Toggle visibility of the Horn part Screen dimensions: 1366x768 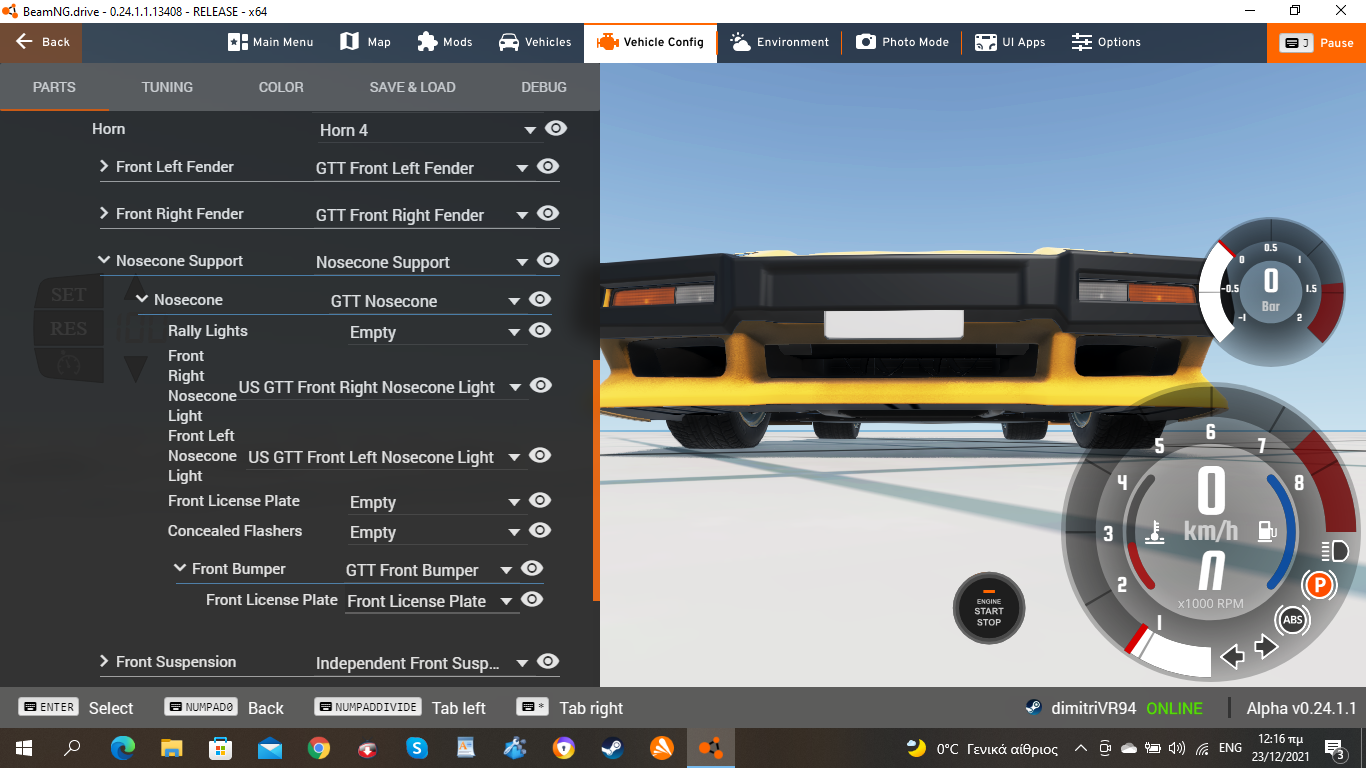(556, 129)
